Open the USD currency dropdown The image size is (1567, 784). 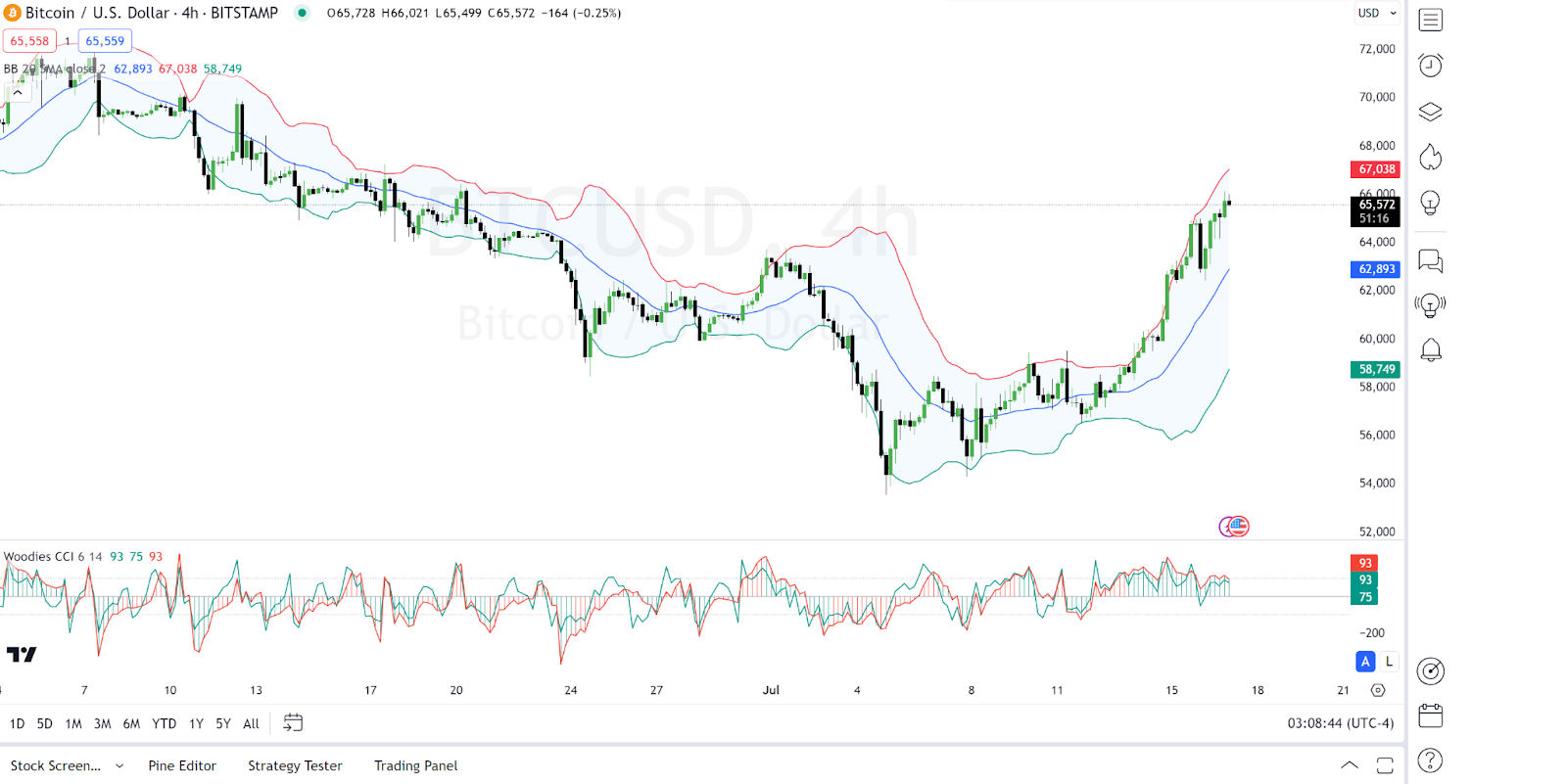tap(1377, 13)
